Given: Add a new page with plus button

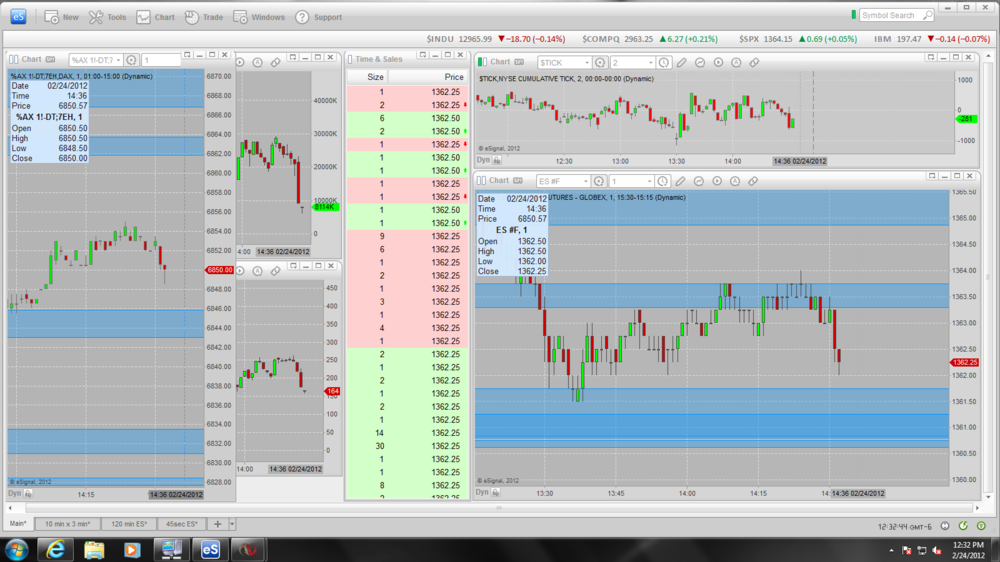Looking at the screenshot, I should pyautogui.click(x=217, y=524).
